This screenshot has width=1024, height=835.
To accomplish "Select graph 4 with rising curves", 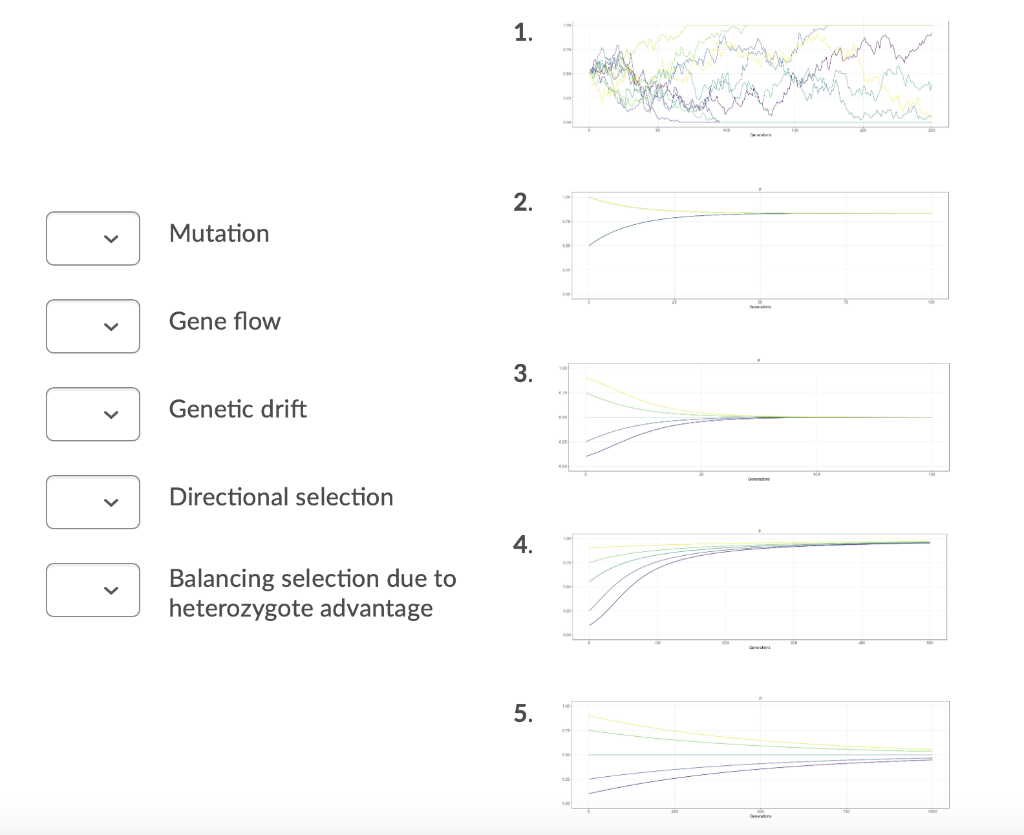I will [x=755, y=587].
